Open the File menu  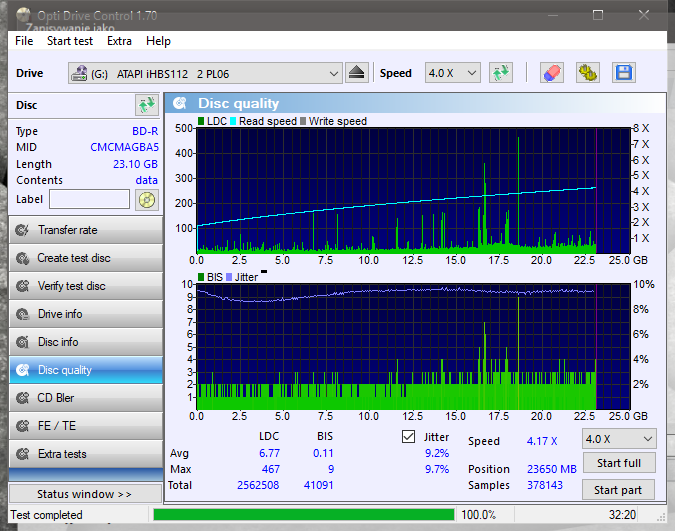click(x=24, y=41)
